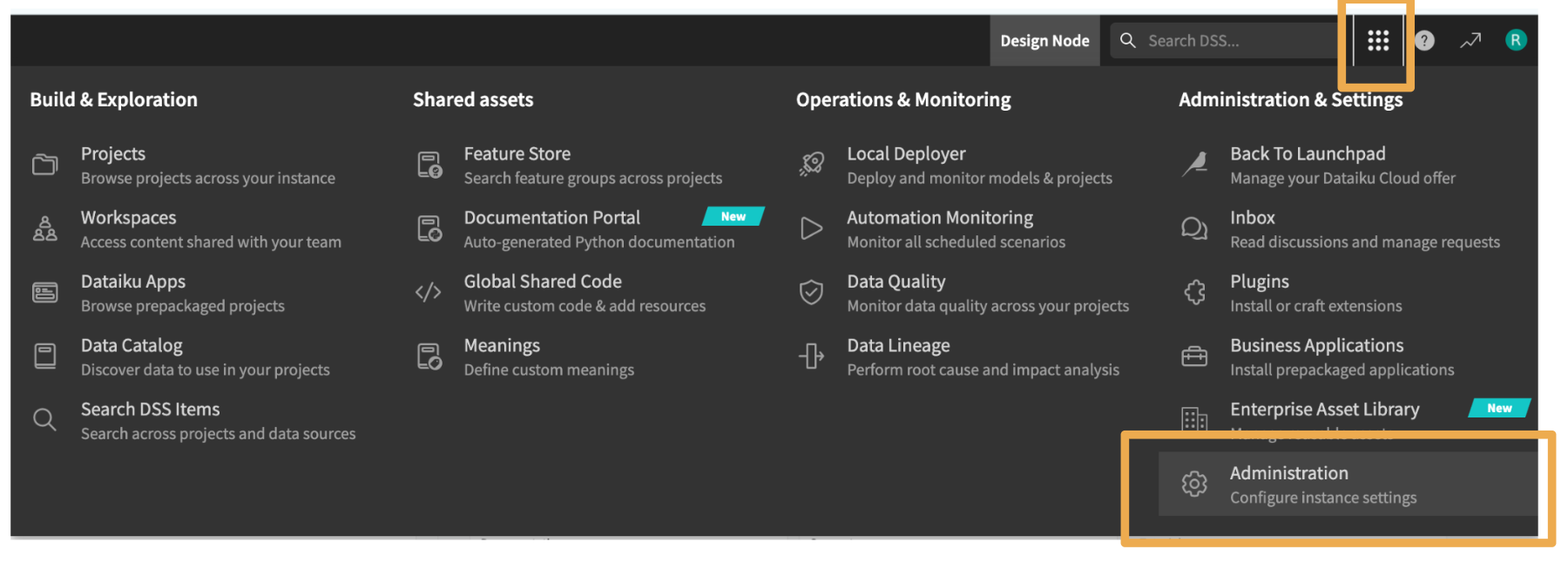Click the Global Shared Code brackets icon
The width and height of the screenshot is (1568, 563).
429,292
